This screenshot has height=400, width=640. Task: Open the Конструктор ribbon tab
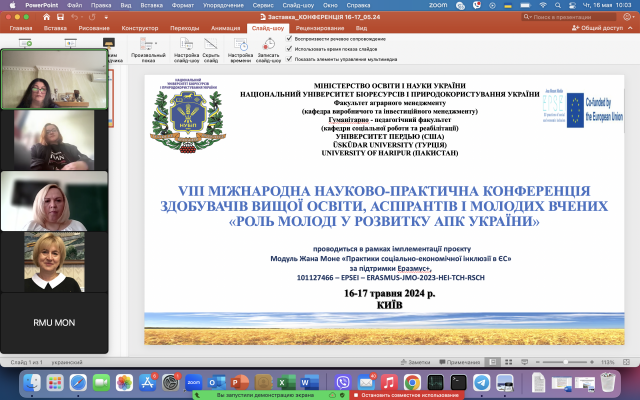tap(140, 28)
